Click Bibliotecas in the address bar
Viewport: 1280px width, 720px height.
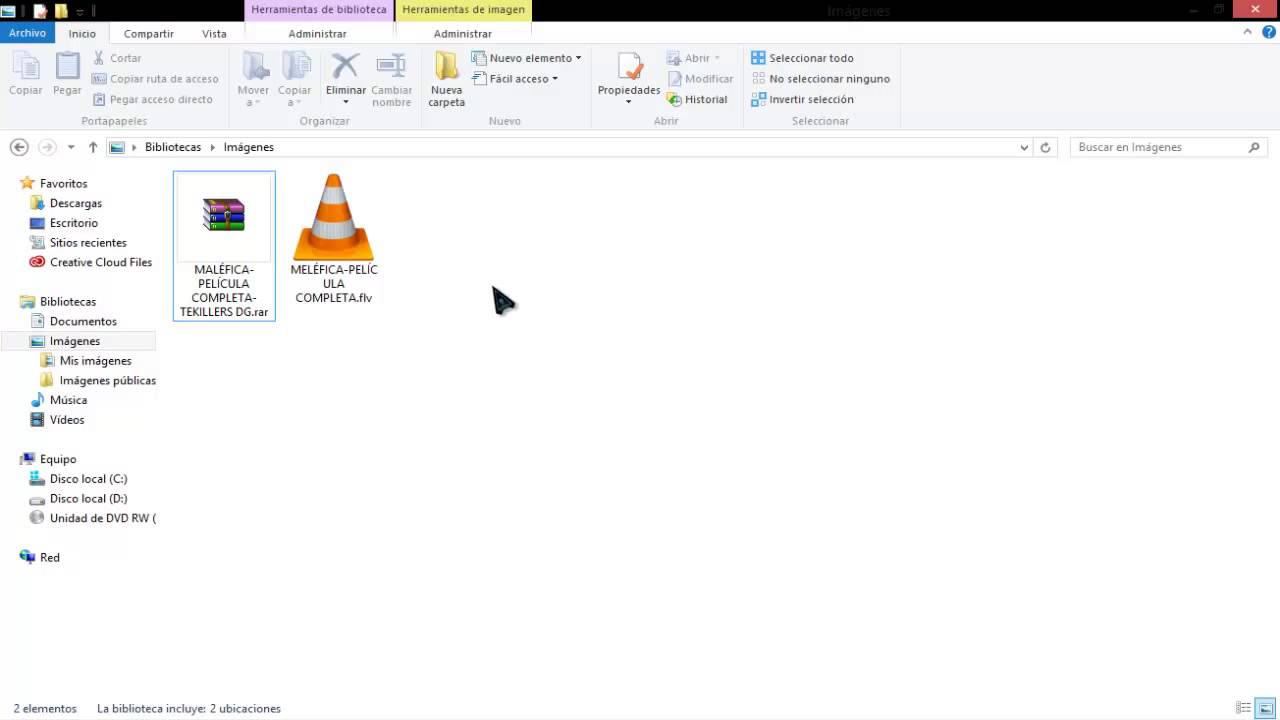[173, 147]
